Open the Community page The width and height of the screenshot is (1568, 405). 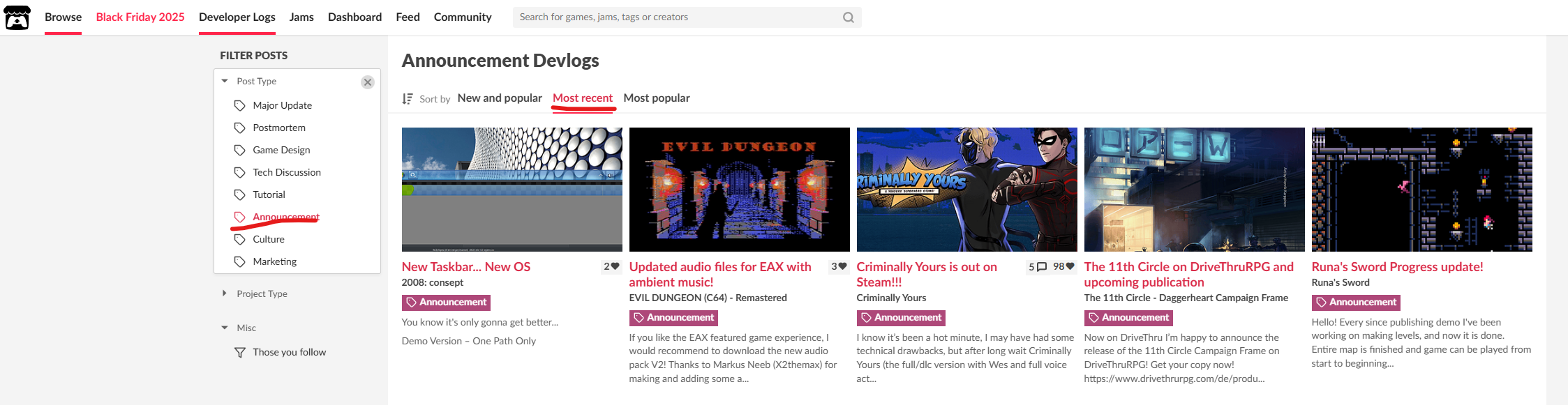(463, 17)
